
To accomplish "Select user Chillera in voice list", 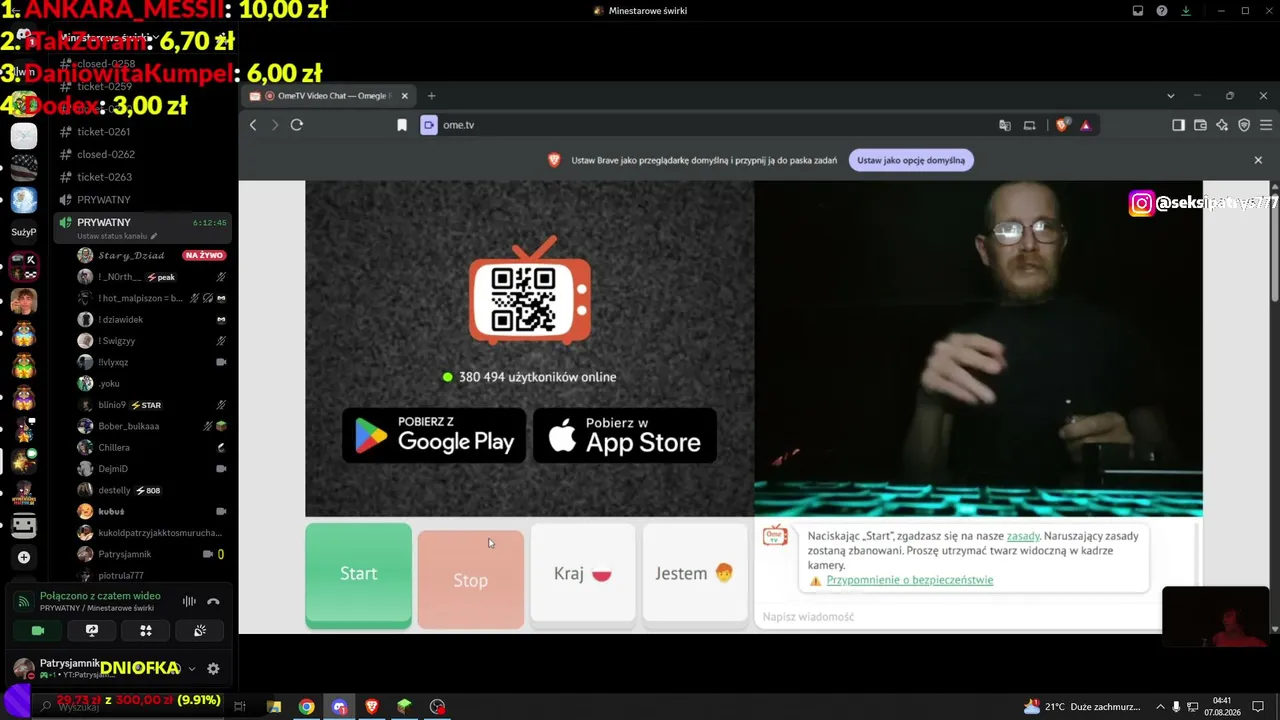I will [x=114, y=447].
